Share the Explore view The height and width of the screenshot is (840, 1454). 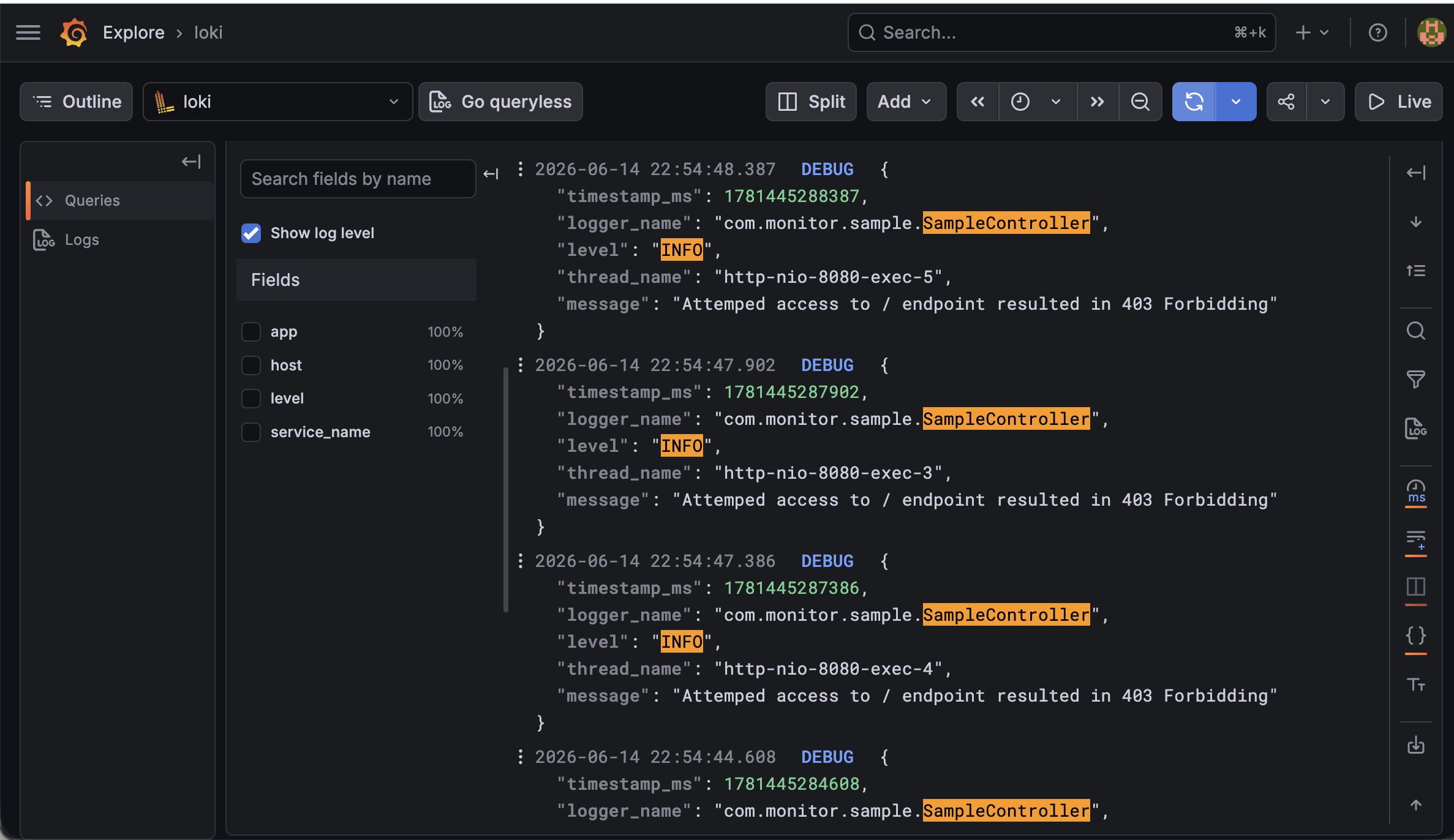pos(1286,102)
